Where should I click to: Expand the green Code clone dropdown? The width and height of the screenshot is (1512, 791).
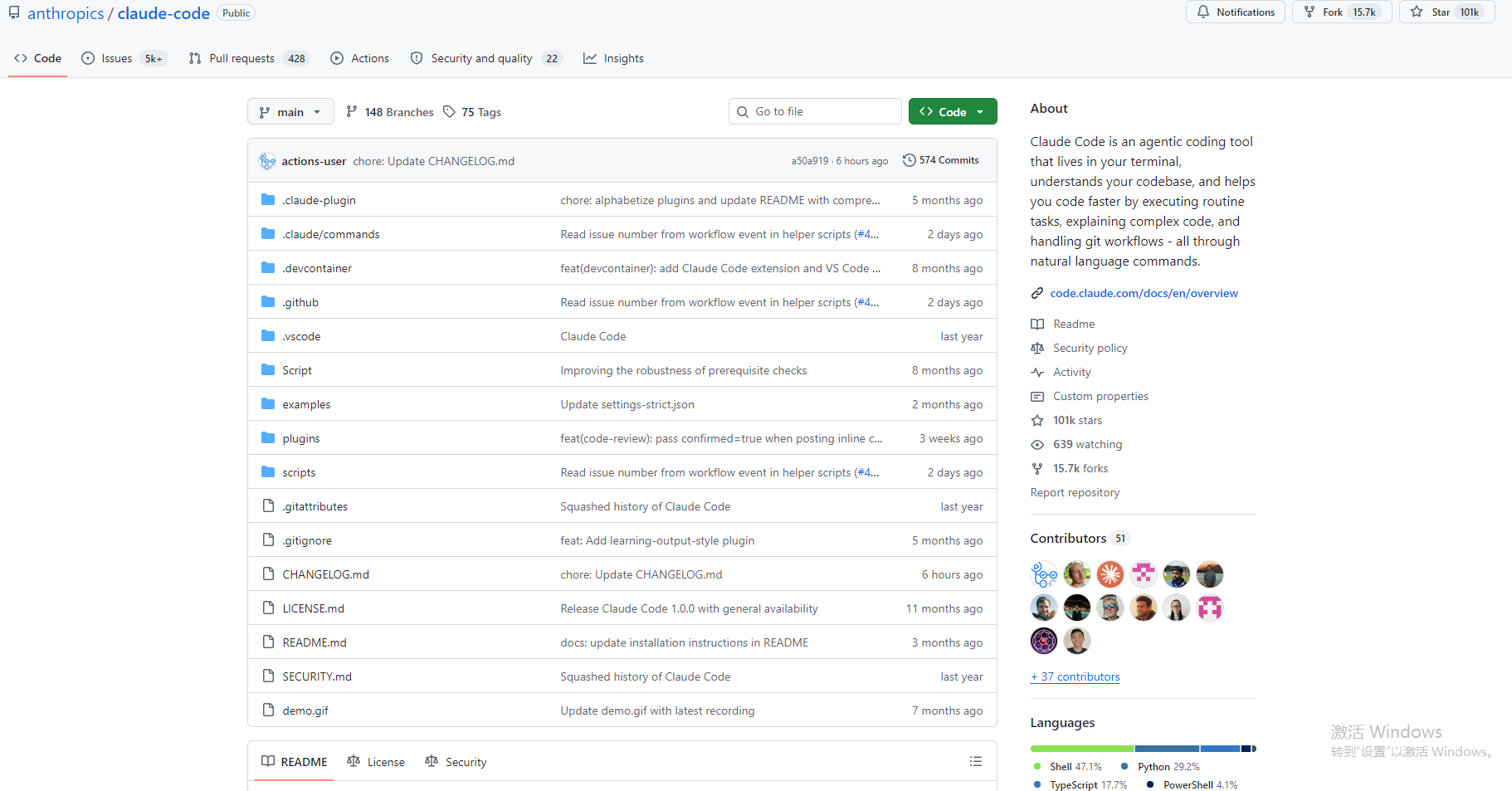pyautogui.click(x=953, y=111)
